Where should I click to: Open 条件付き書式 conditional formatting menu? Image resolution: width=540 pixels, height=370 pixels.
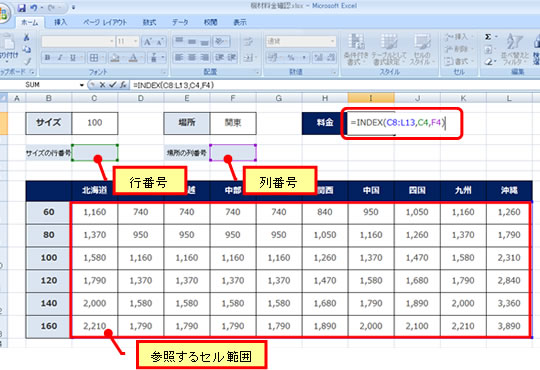(356, 49)
